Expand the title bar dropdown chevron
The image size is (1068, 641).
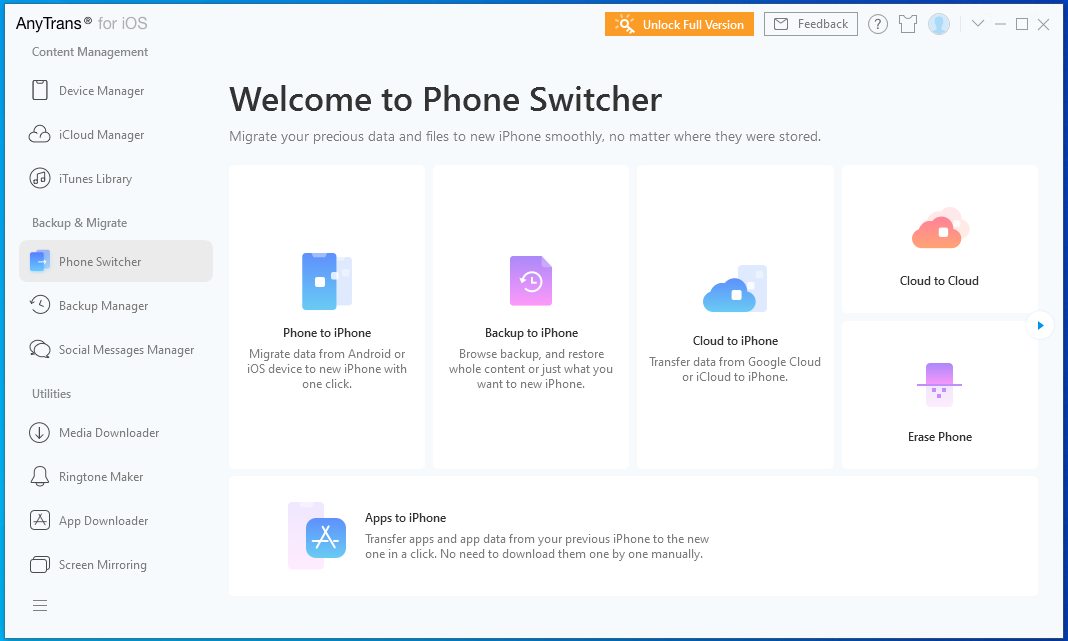pos(977,24)
